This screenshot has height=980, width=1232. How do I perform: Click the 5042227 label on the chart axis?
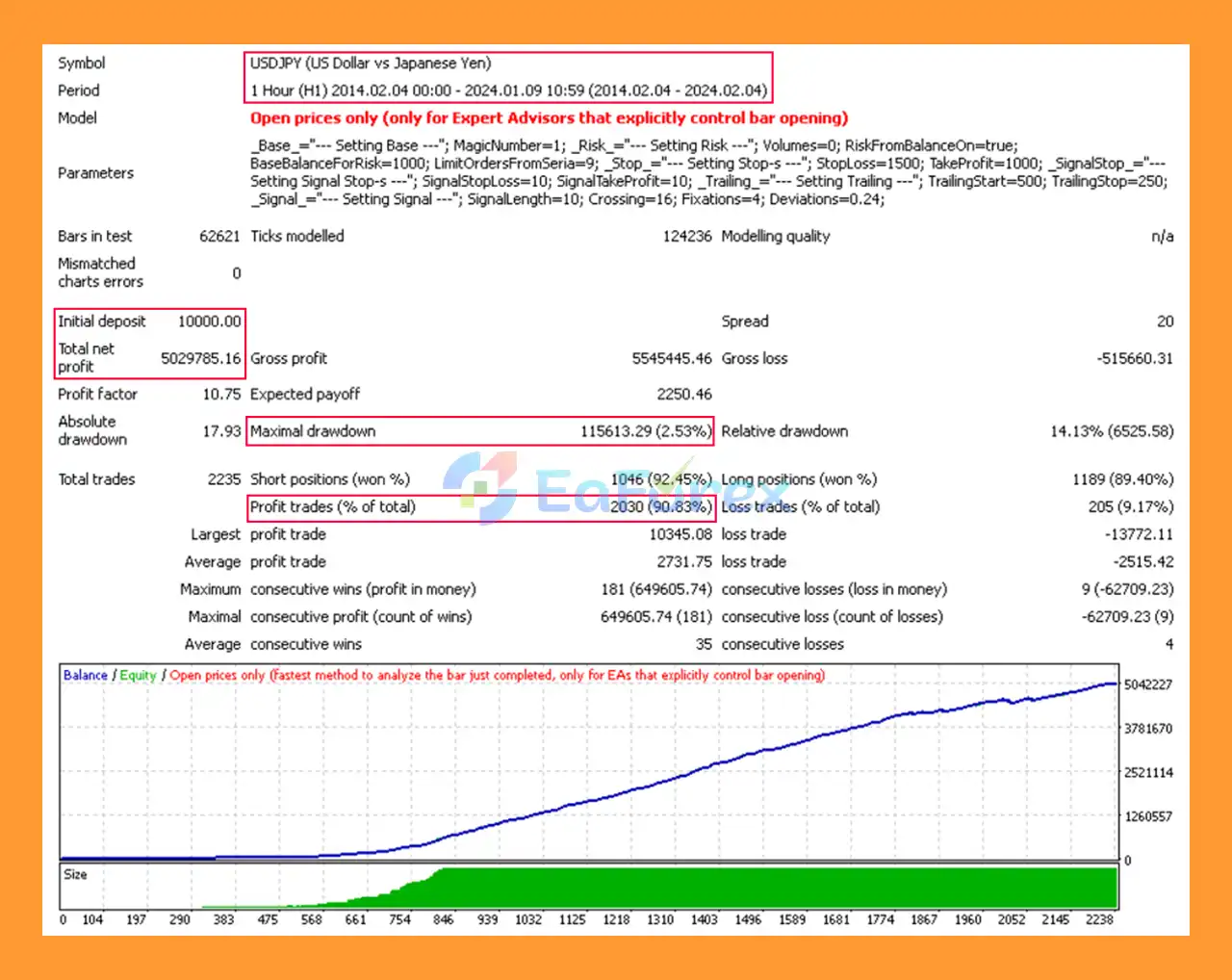pos(1147,684)
